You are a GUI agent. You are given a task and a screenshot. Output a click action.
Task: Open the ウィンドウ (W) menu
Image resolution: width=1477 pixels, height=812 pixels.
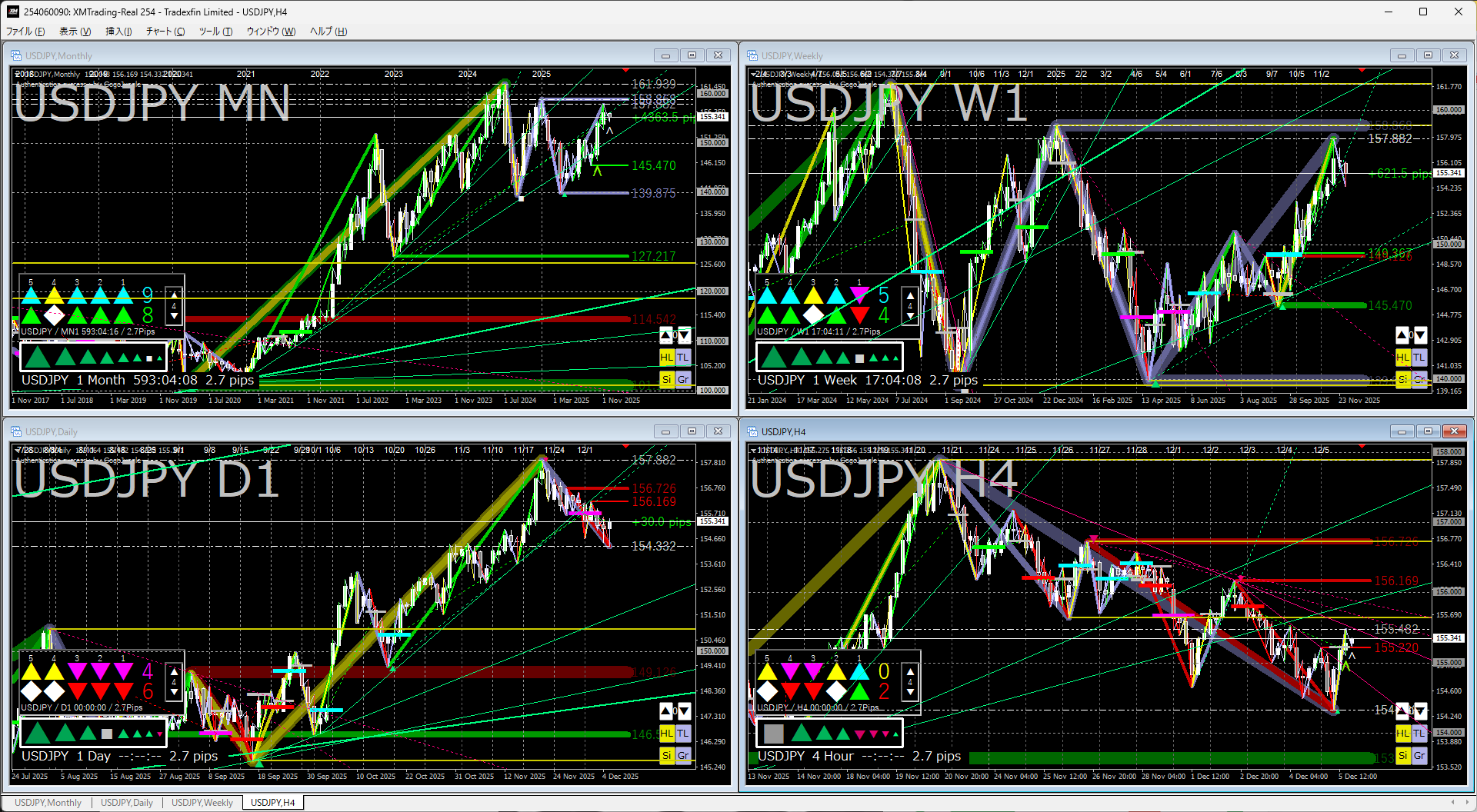pos(271,32)
